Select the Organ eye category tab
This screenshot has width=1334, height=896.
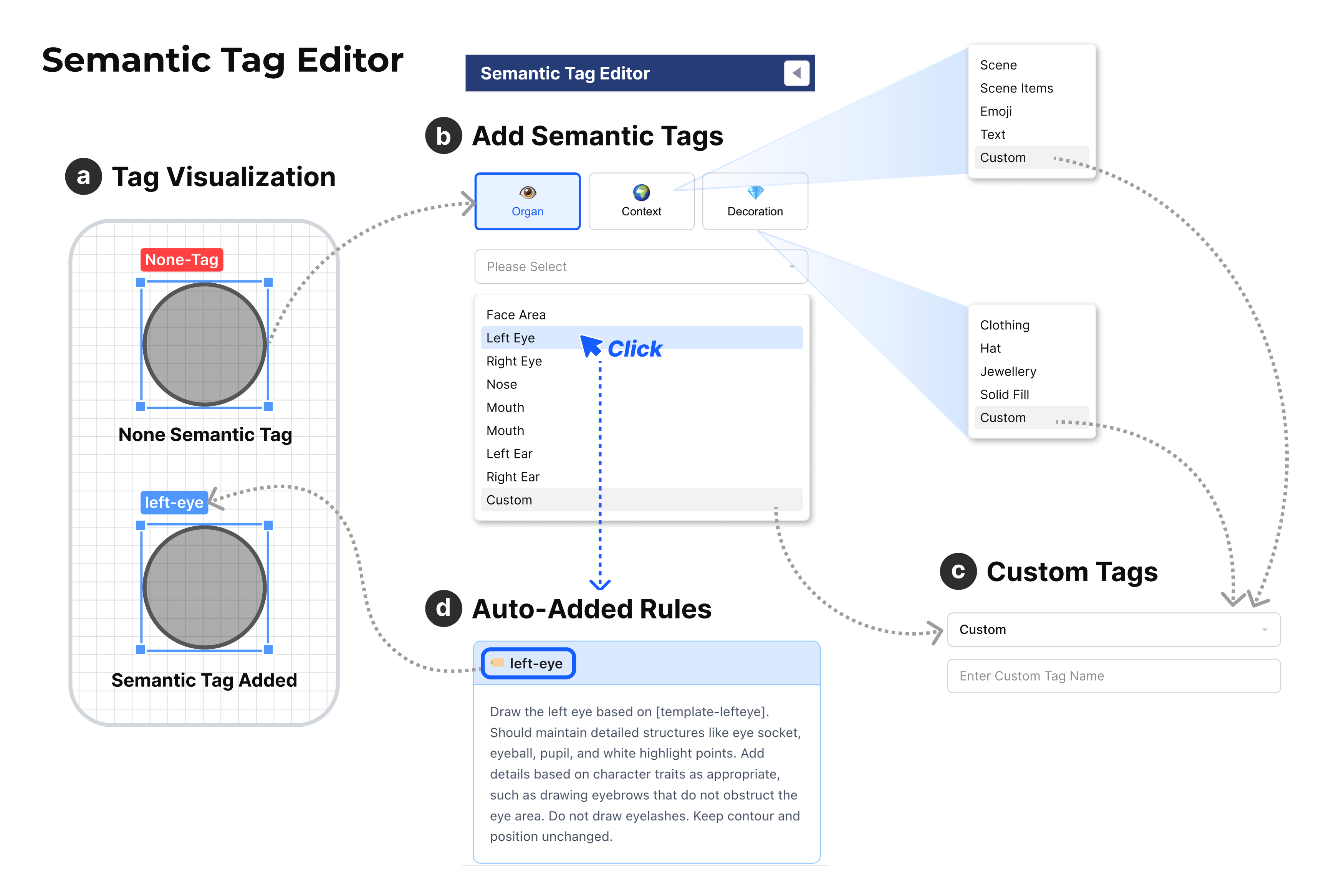pos(527,201)
